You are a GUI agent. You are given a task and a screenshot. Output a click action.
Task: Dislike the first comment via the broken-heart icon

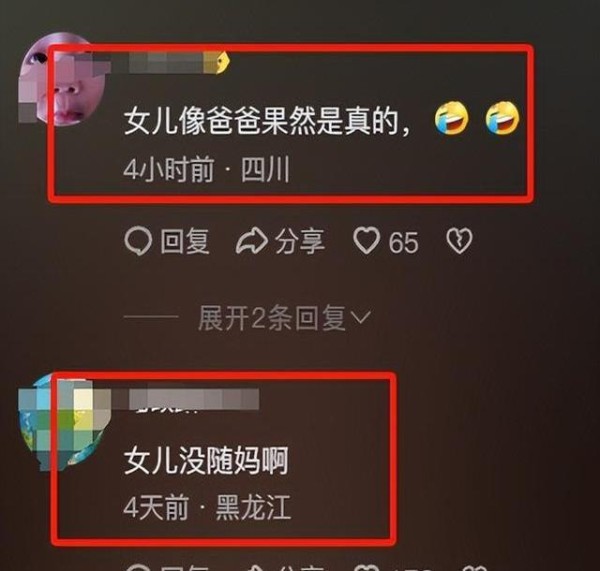(x=459, y=241)
